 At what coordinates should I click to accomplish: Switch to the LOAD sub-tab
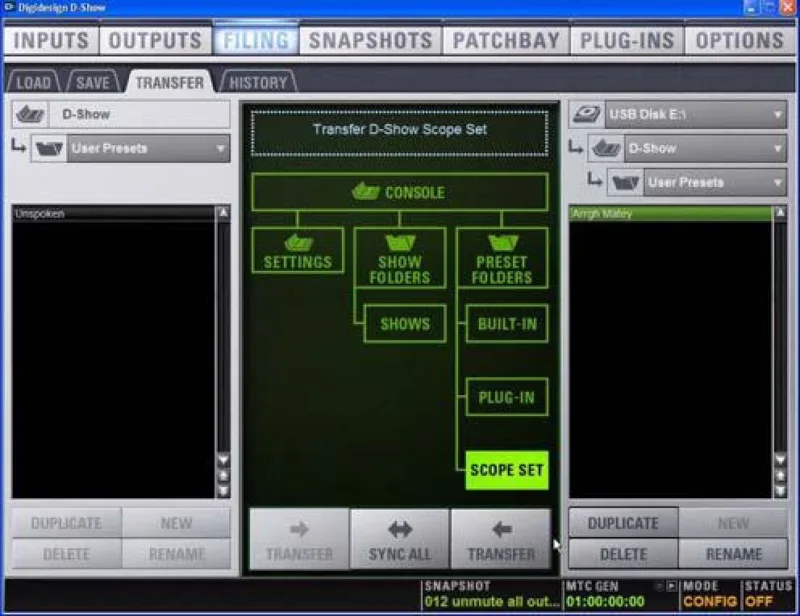pyautogui.click(x=34, y=82)
